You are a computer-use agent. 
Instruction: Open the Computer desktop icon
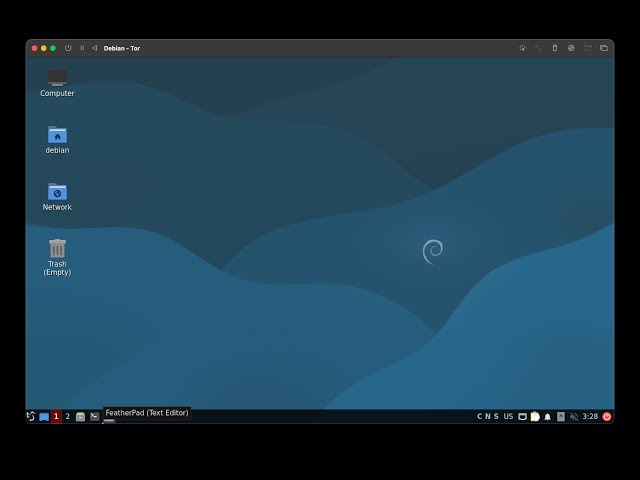pos(57,83)
